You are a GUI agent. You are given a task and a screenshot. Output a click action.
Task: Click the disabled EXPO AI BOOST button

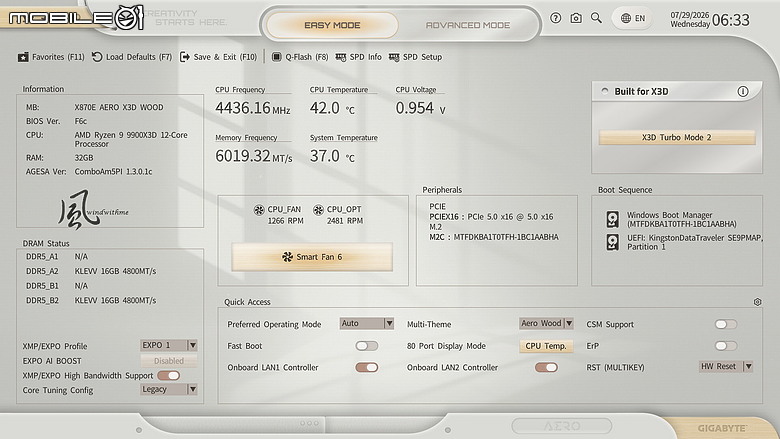click(169, 361)
